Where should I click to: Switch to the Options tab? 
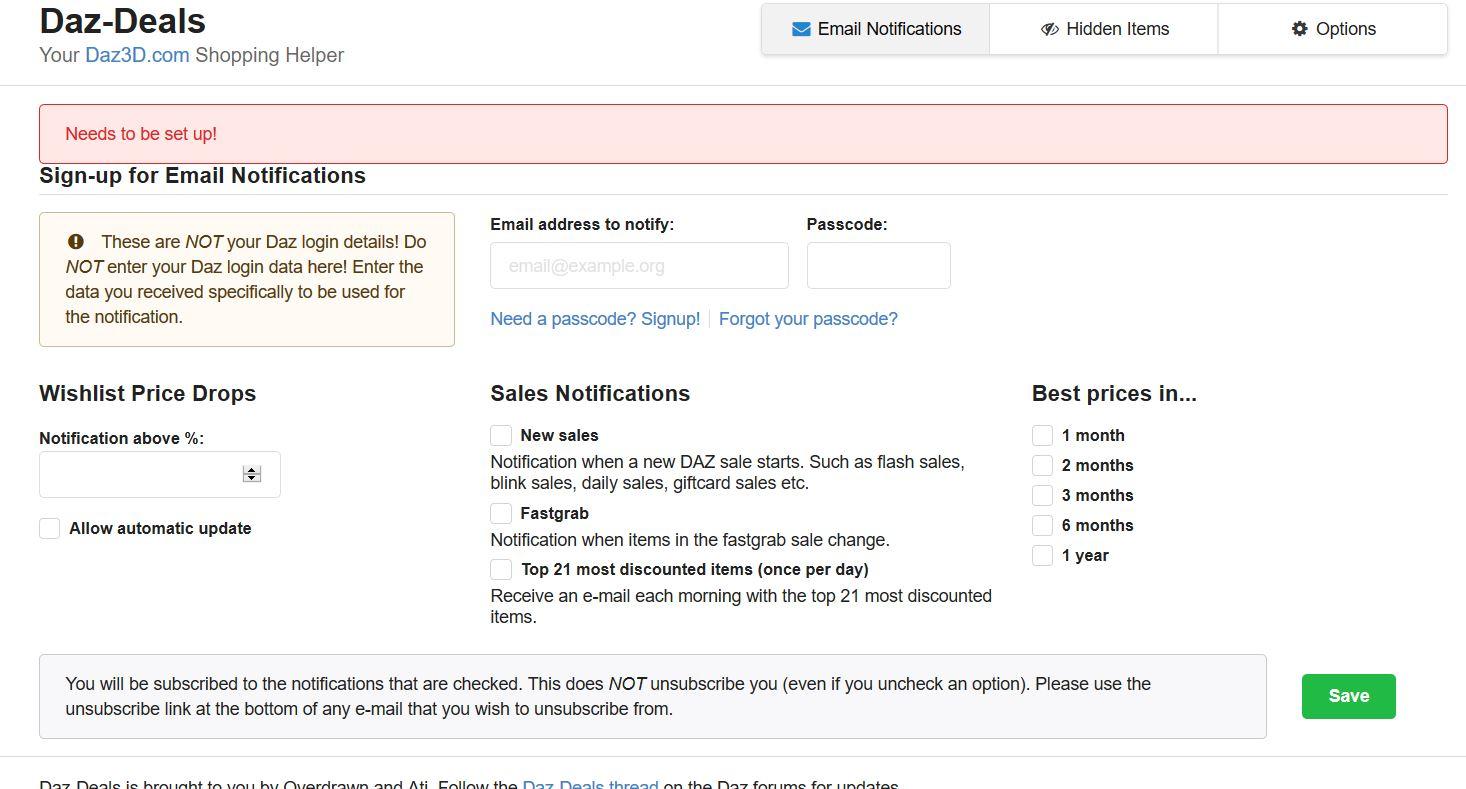pos(1332,29)
